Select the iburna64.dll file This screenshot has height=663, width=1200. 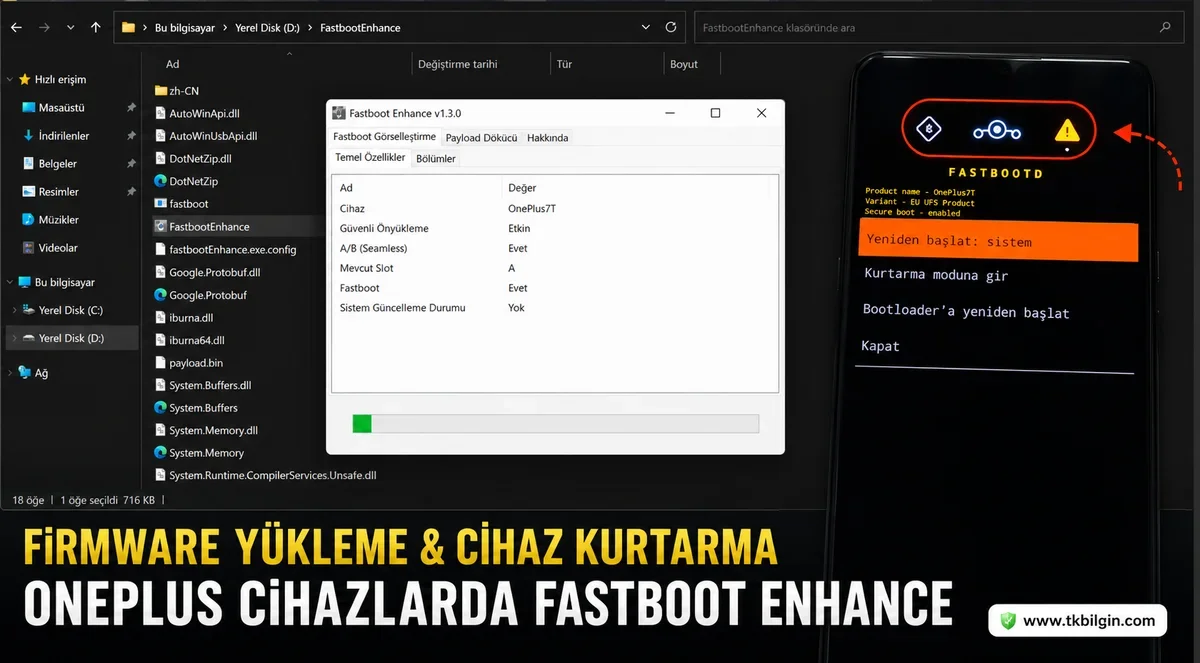pos(189,340)
